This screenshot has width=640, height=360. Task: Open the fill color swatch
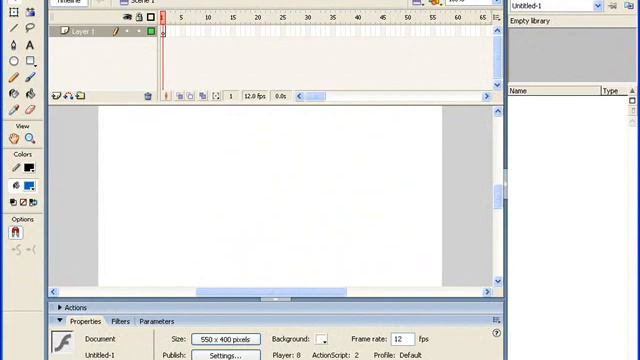(x=29, y=186)
